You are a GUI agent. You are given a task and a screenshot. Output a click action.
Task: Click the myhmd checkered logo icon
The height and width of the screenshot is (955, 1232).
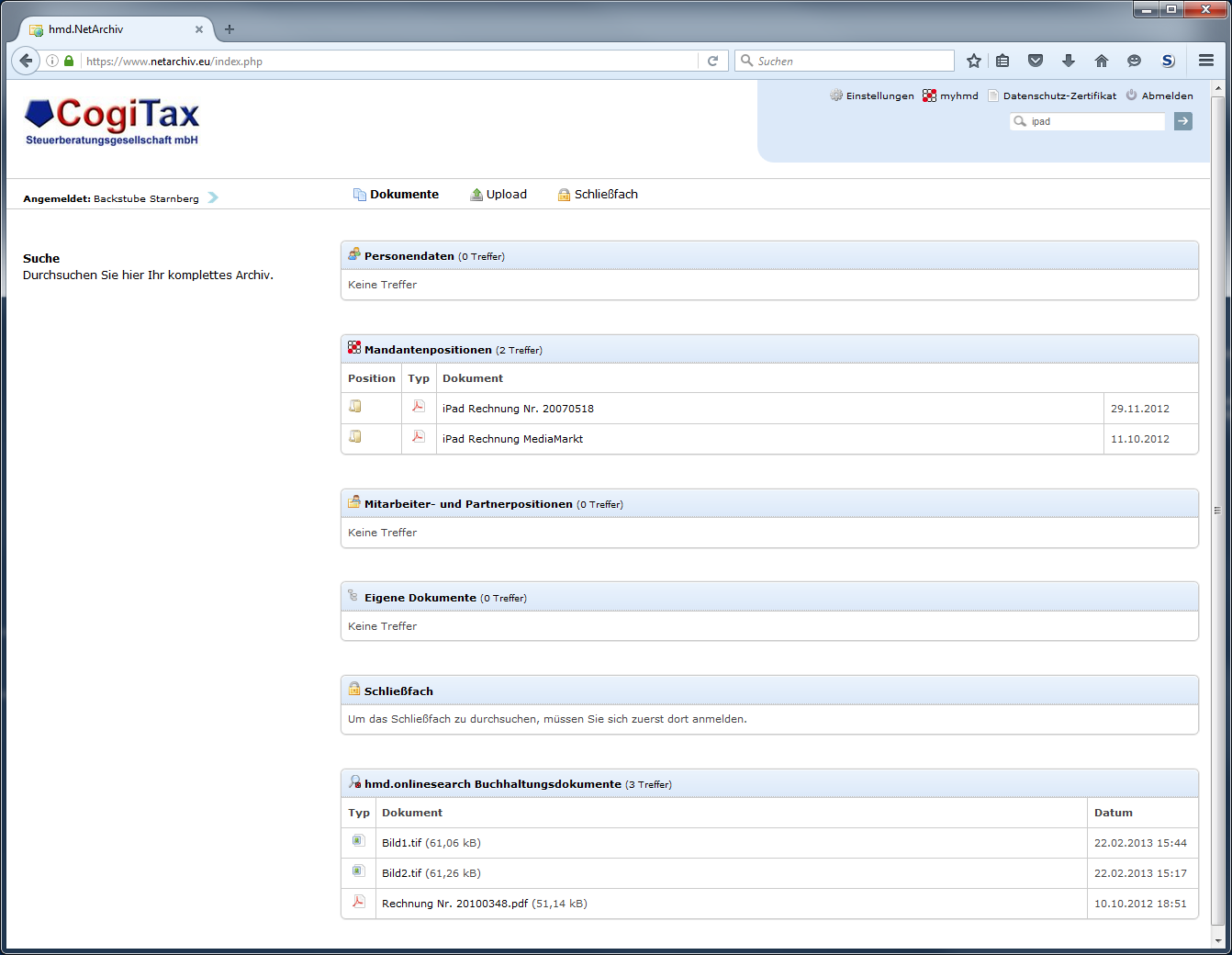tap(927, 95)
